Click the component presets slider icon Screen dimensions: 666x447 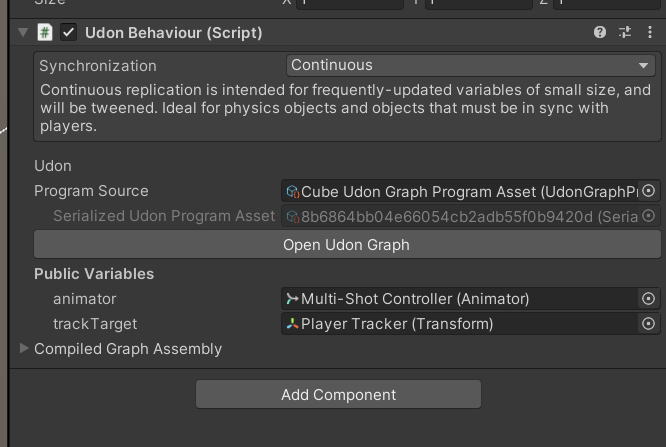[625, 32]
